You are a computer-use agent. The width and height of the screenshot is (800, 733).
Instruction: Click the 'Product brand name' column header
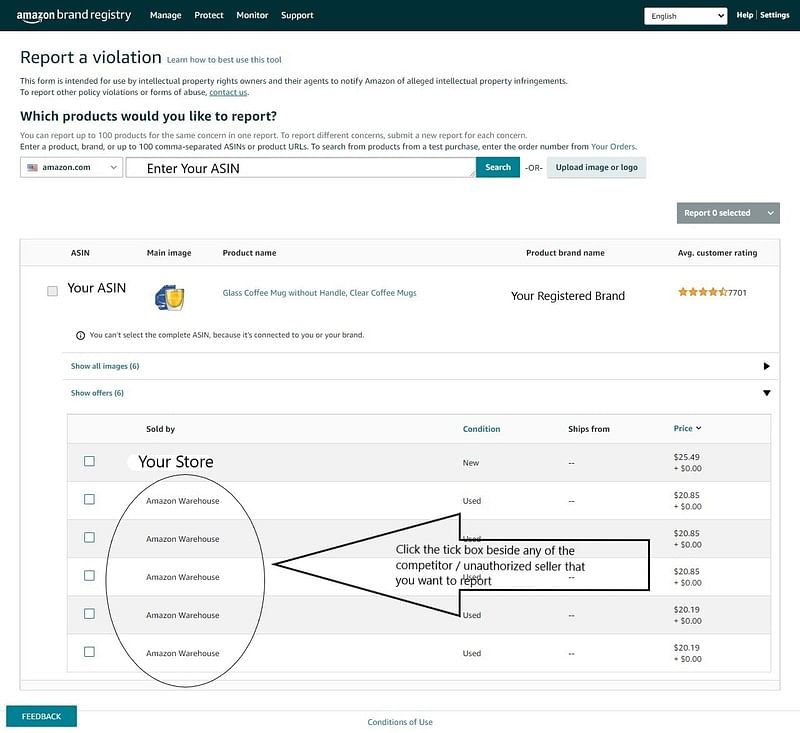pos(565,252)
